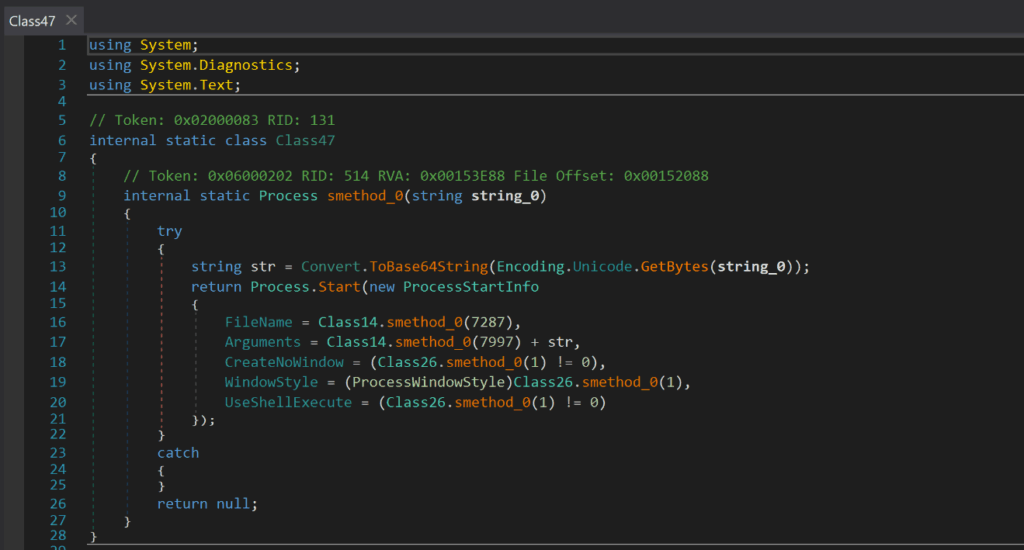Click 'str' variable on line 17
1024x550 pixels.
coord(560,342)
